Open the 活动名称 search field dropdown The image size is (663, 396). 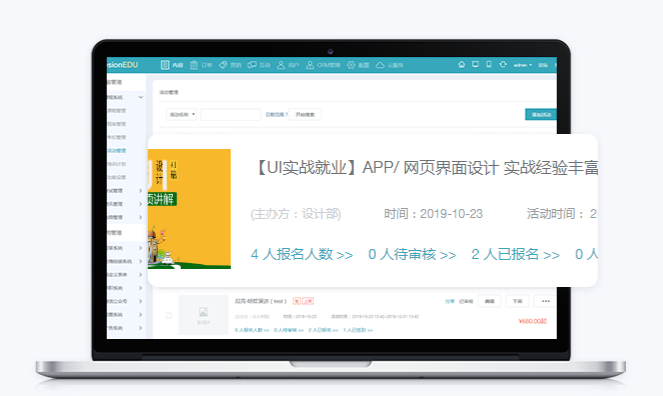click(x=181, y=115)
